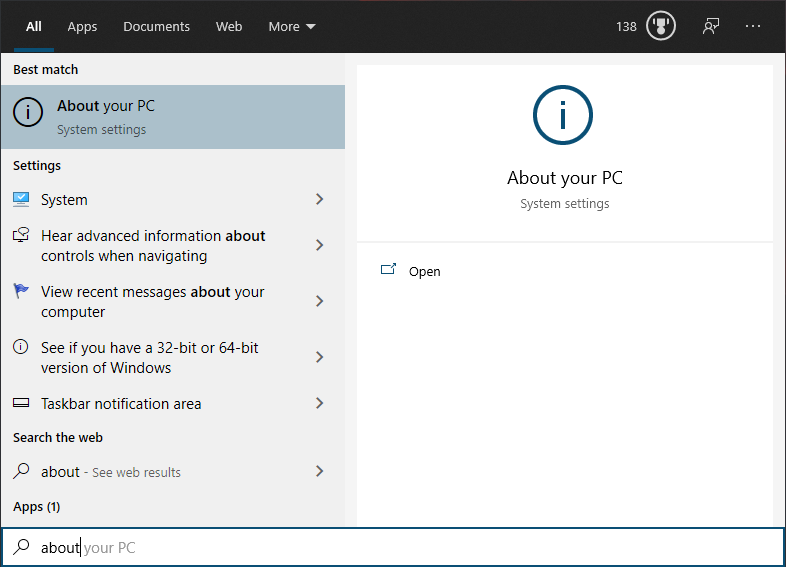Expand the 'about' web results chevron
Viewport: 786px width, 567px height.
point(319,471)
